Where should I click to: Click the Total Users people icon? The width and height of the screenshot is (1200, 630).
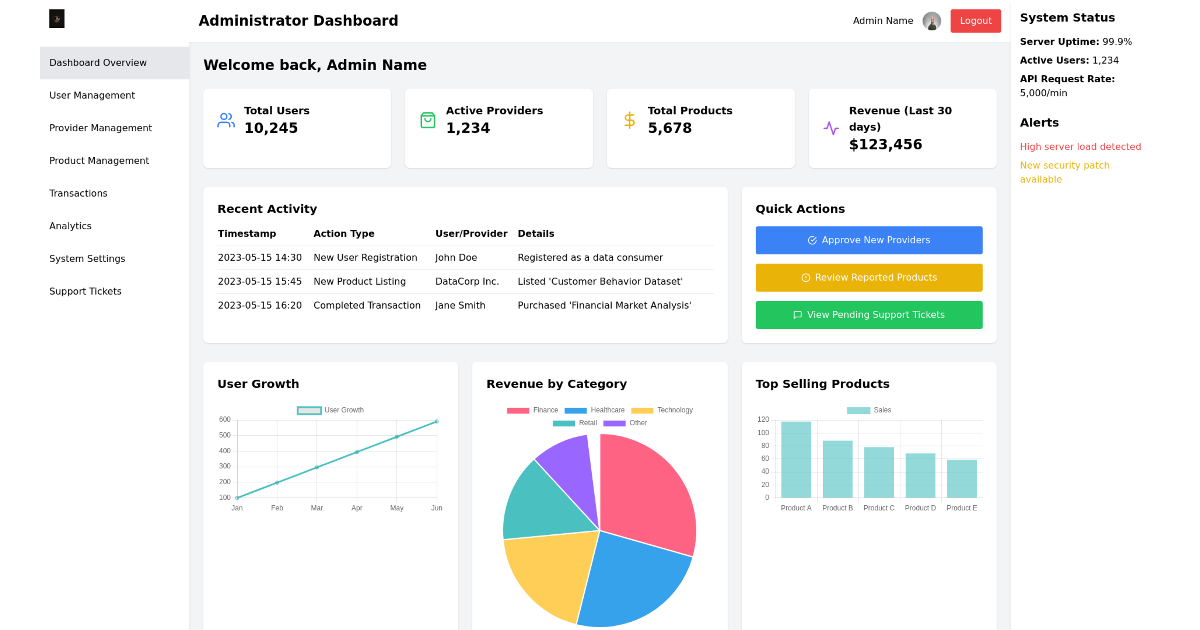click(226, 120)
